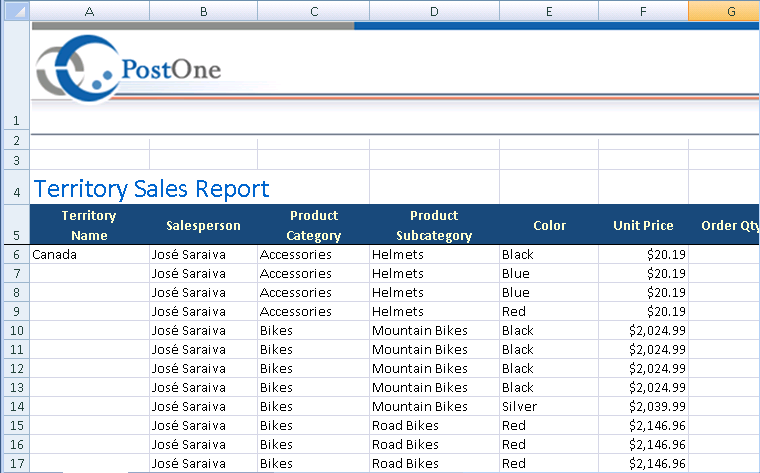The height and width of the screenshot is (473, 760).
Task: Click the PostOne logo image
Action: point(128,69)
